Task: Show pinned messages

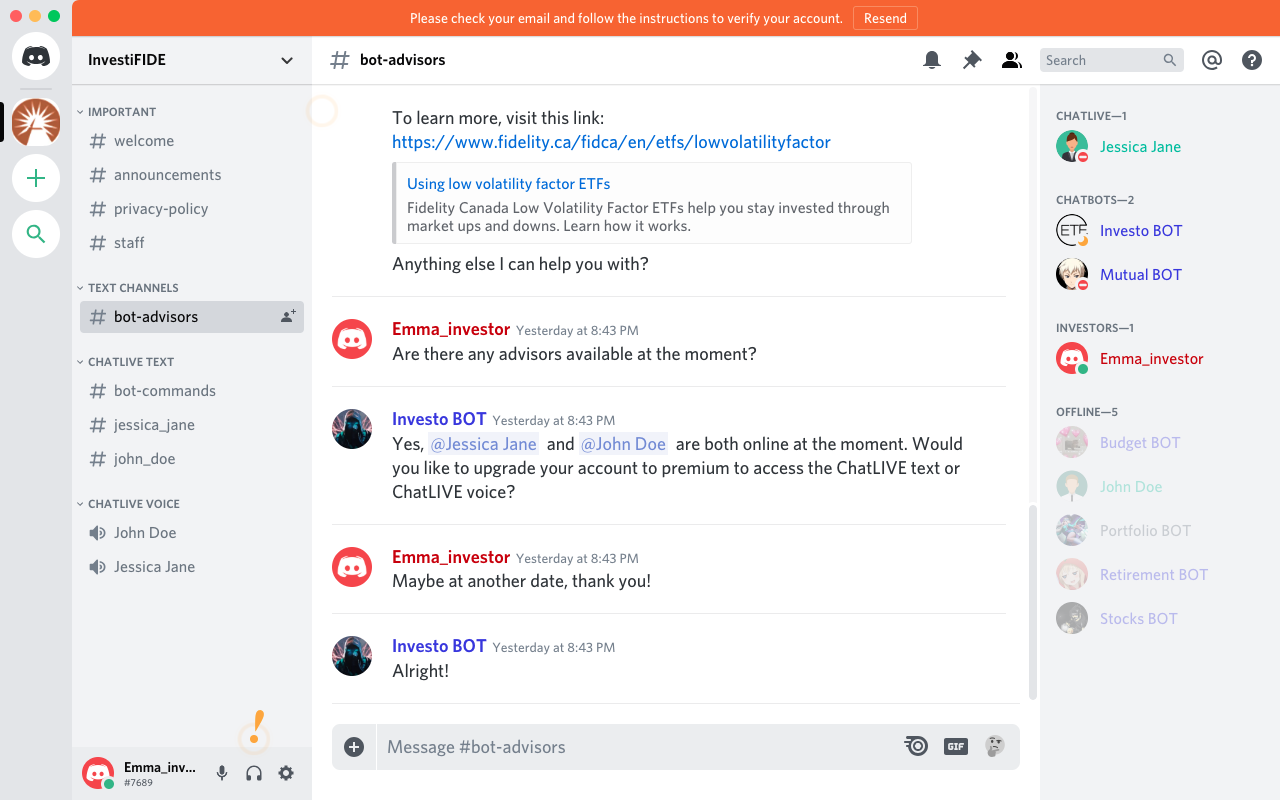Action: click(972, 60)
